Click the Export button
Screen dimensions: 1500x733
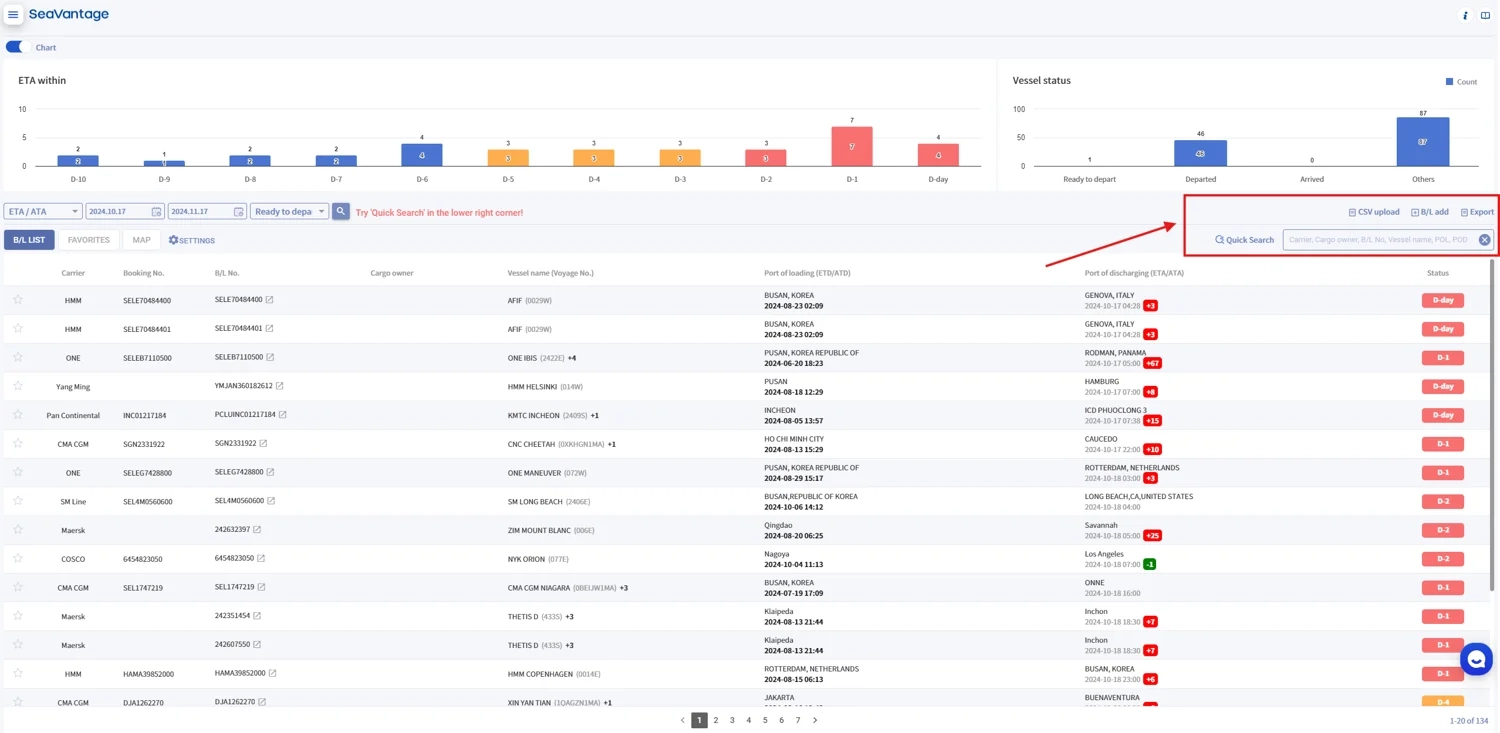pos(1477,212)
